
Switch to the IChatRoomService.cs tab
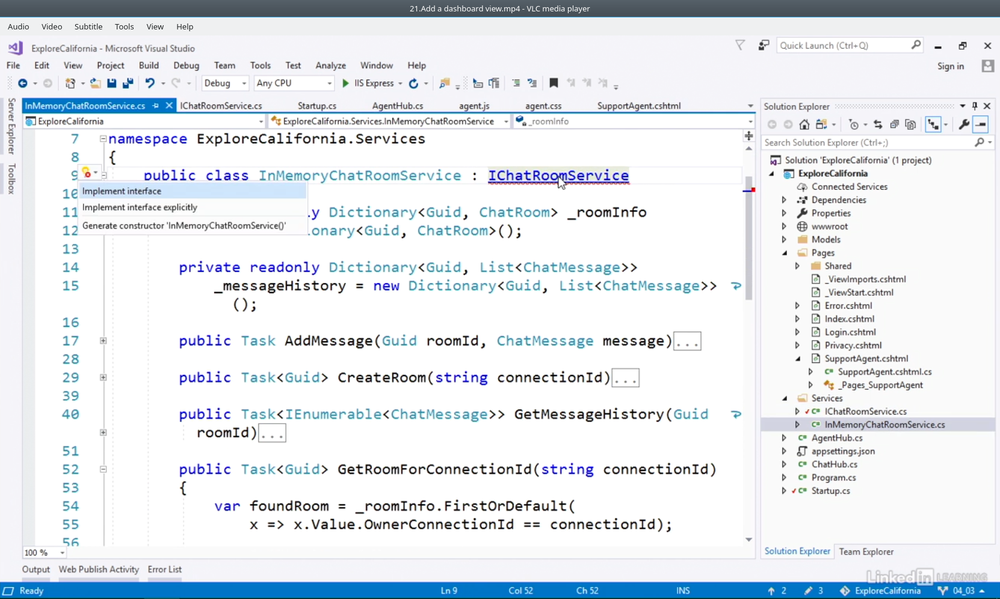tap(221, 106)
